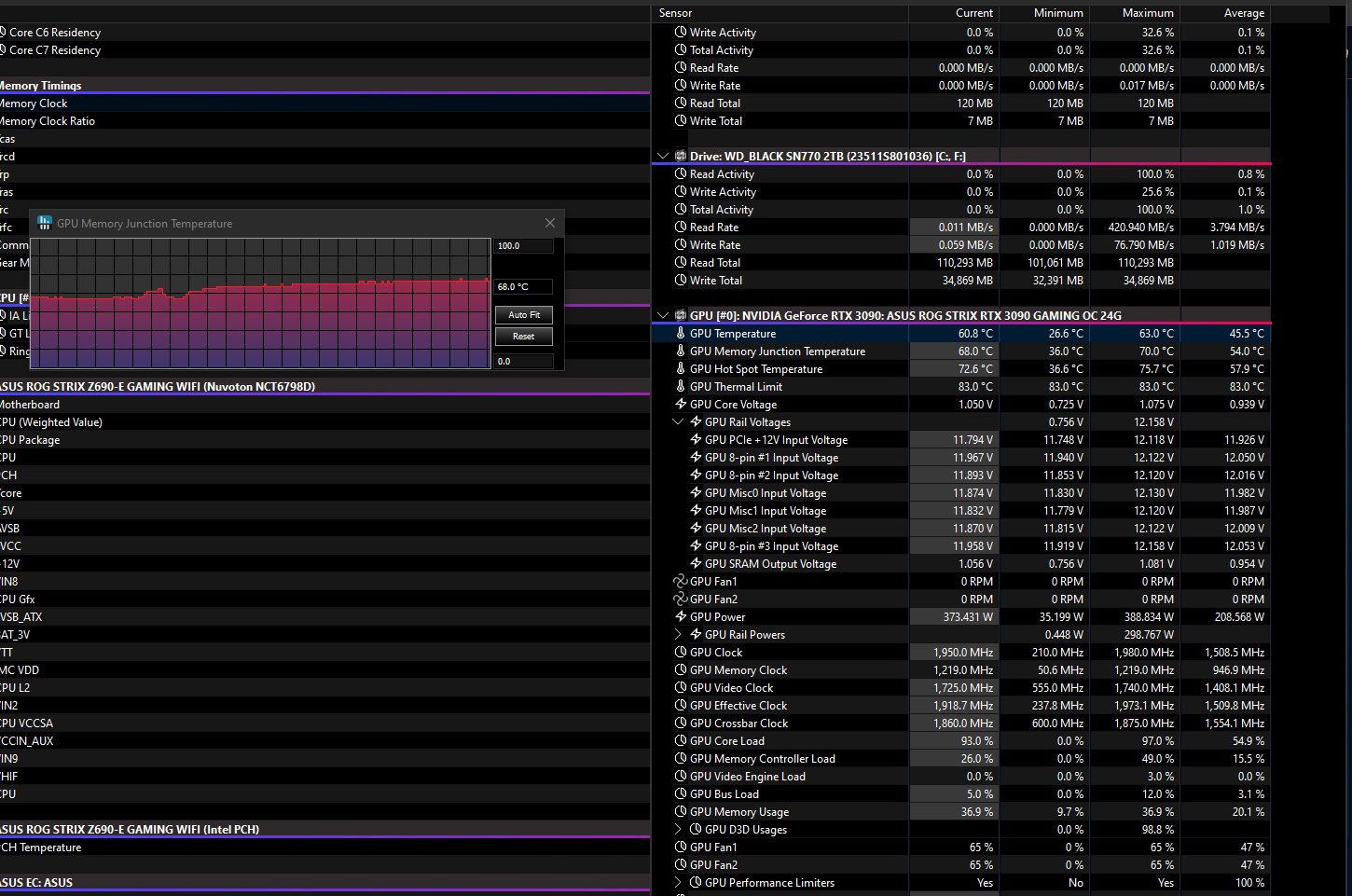Screen dimensions: 1352x896
Task: Click the thermometer icon of GPU Hot Spot Temperature
Action: tap(681, 369)
